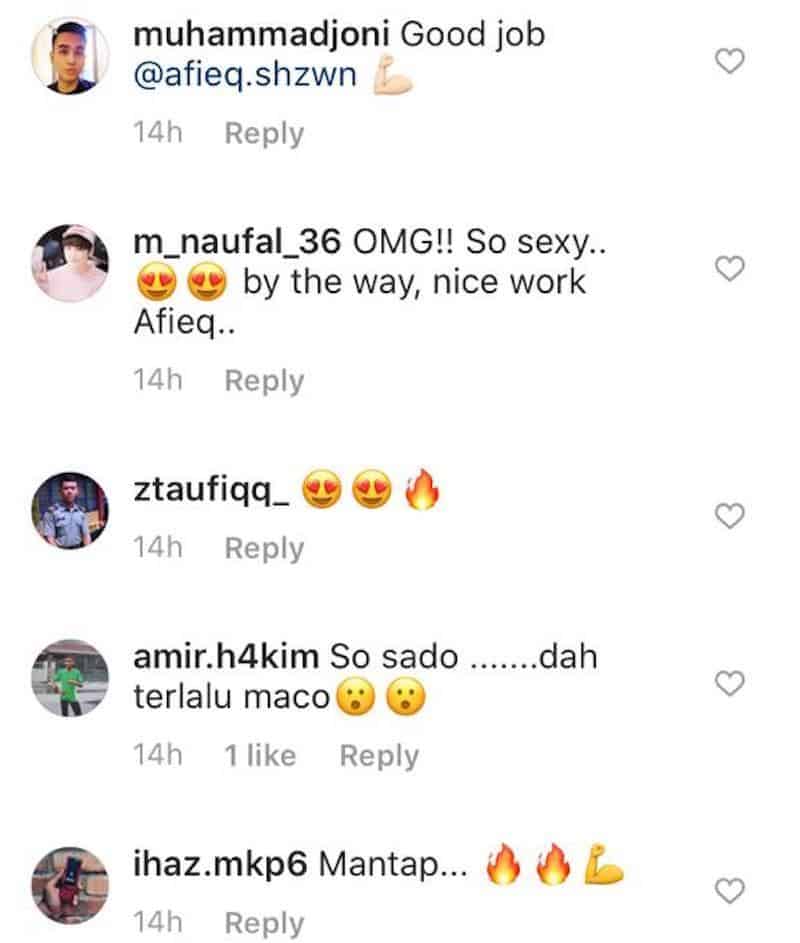Image resolution: width=800 pixels, height=943 pixels.
Task: View who liked amir.h4kim's comment
Action: coord(261,756)
